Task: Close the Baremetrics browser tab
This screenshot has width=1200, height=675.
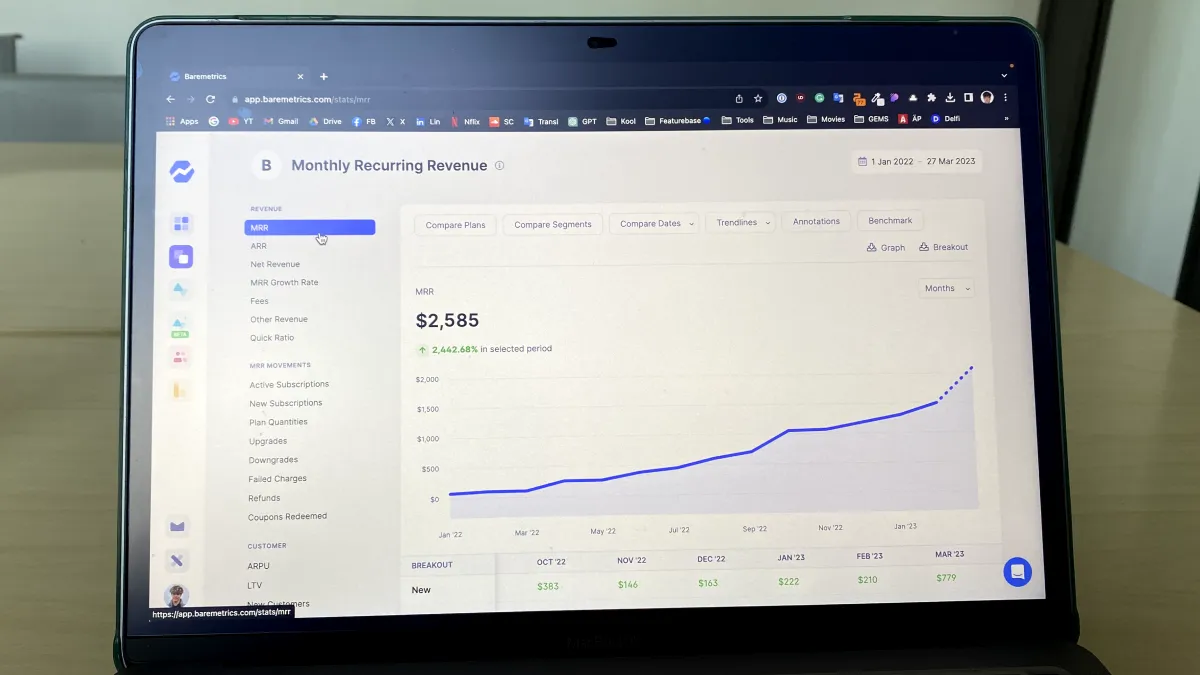Action: (x=300, y=76)
